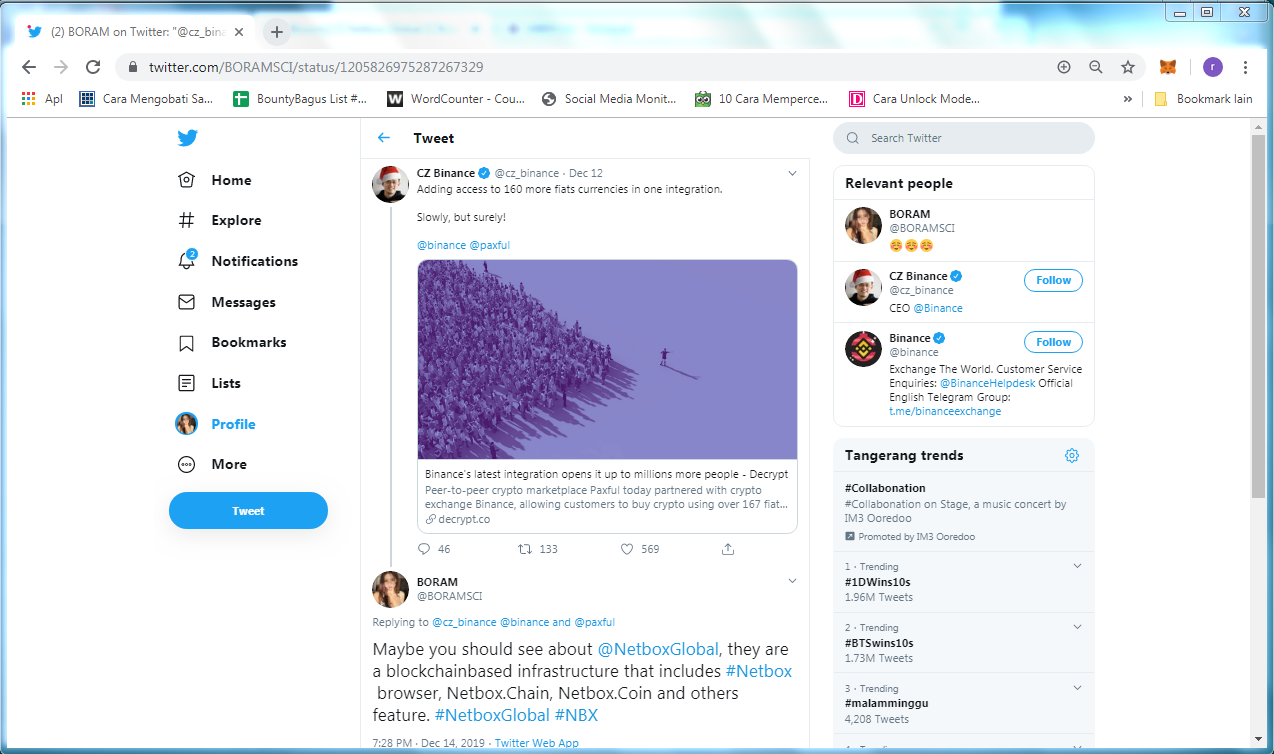Open Explore from the left navigation

pos(219,220)
